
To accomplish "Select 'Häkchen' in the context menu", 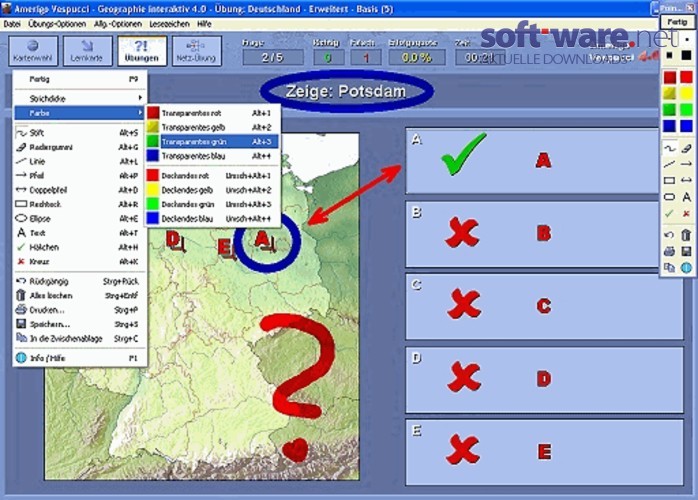I will coord(80,247).
